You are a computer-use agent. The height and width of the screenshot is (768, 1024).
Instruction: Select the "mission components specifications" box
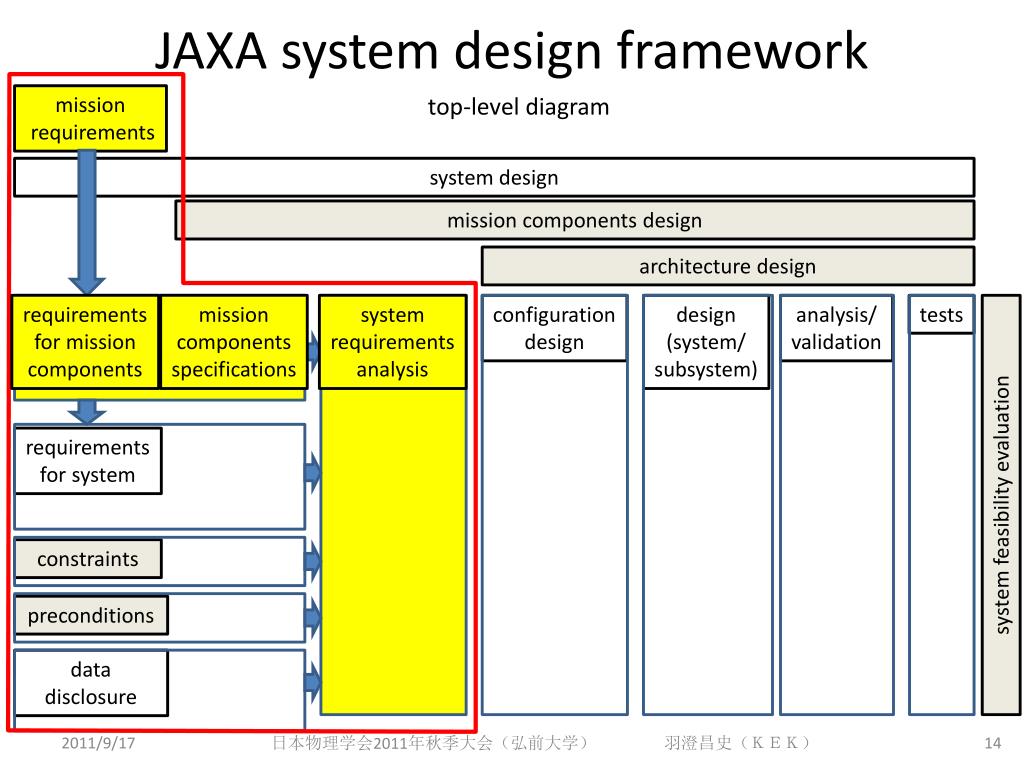(x=234, y=342)
